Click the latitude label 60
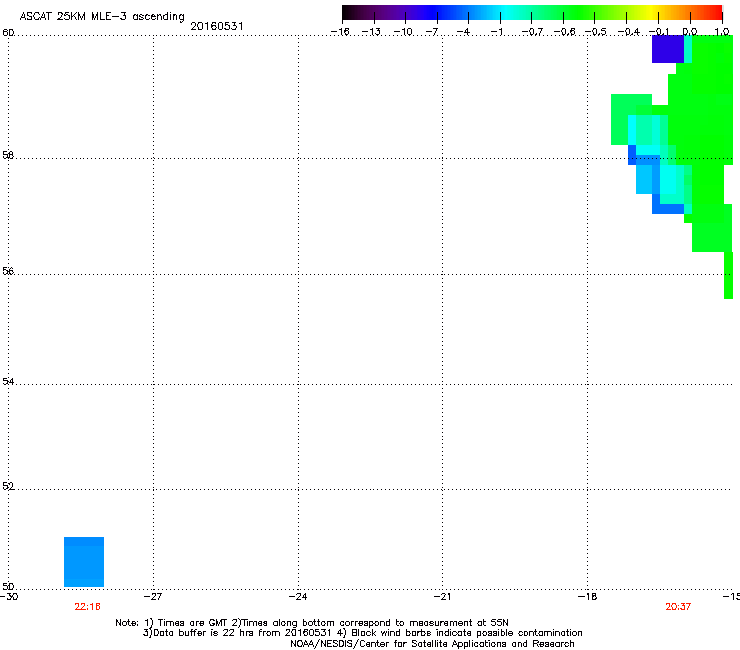This screenshot has height=650, width=740. [8, 33]
